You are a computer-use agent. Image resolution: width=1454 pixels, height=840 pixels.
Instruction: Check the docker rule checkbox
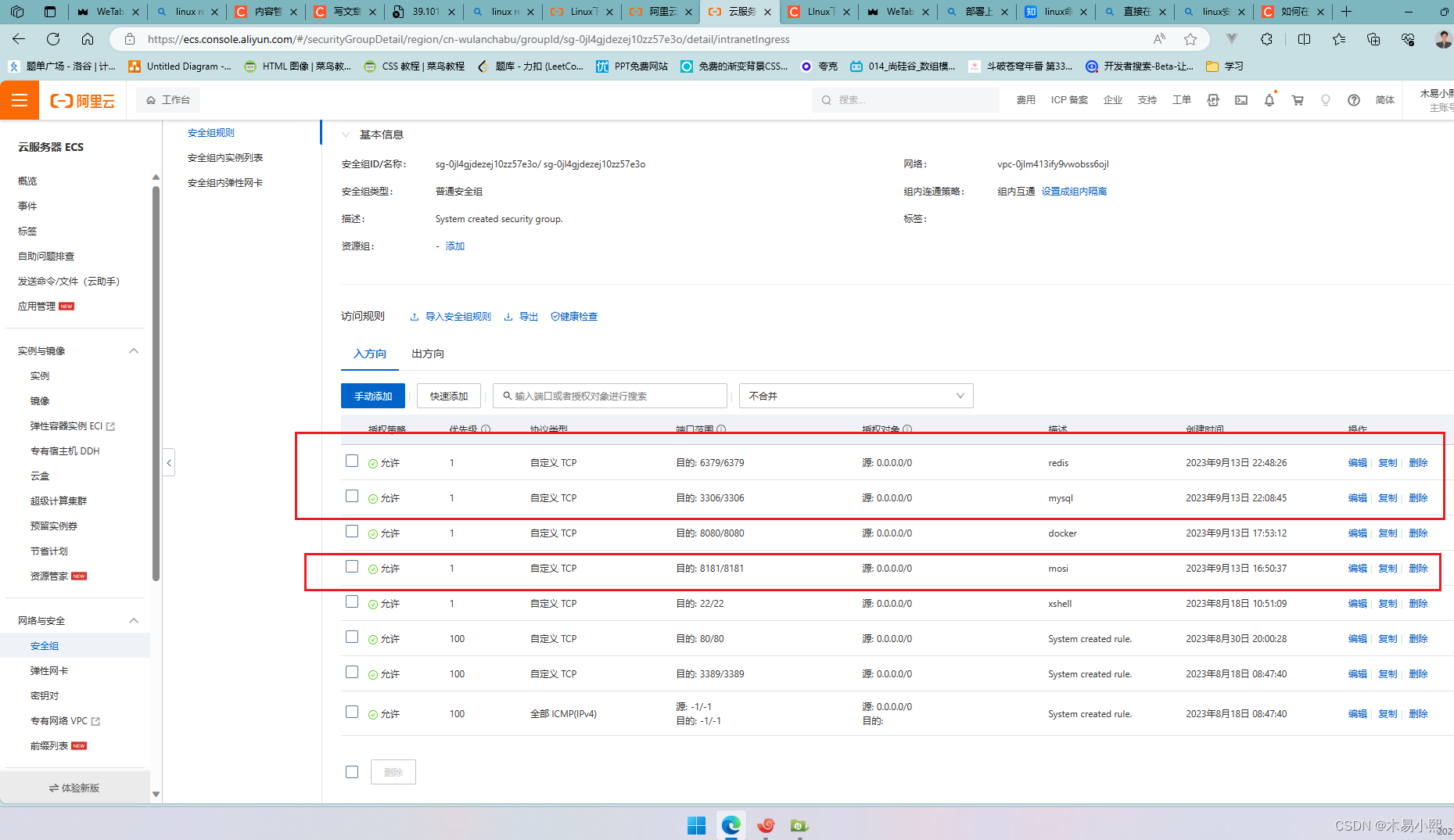pyautogui.click(x=352, y=531)
